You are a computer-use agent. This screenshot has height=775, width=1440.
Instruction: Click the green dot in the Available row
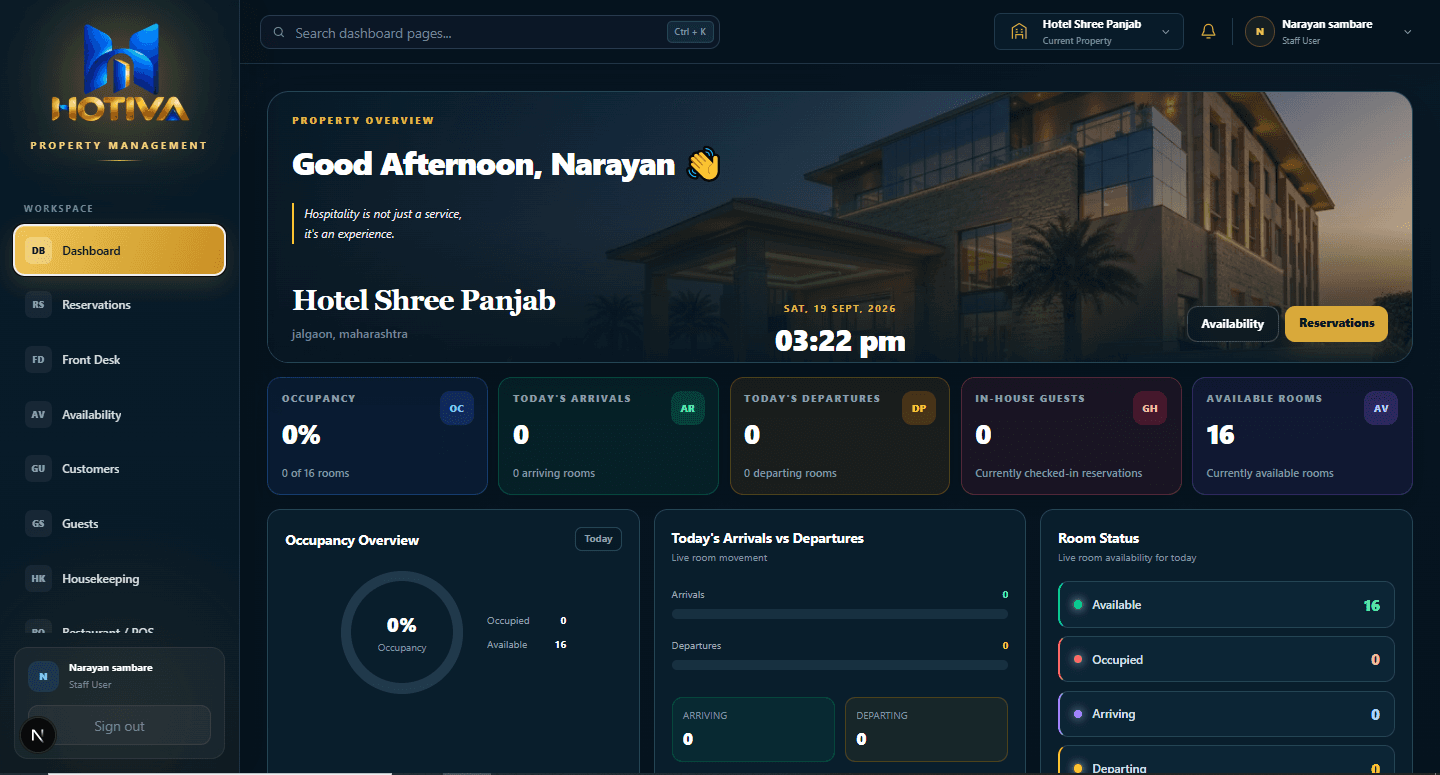1078,605
